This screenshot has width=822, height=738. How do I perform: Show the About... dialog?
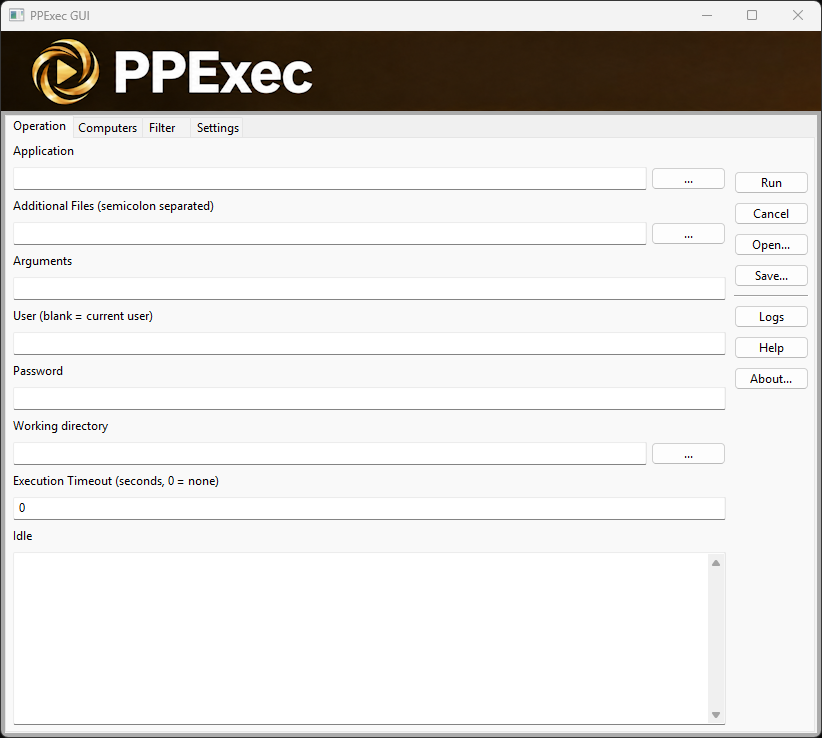point(771,379)
